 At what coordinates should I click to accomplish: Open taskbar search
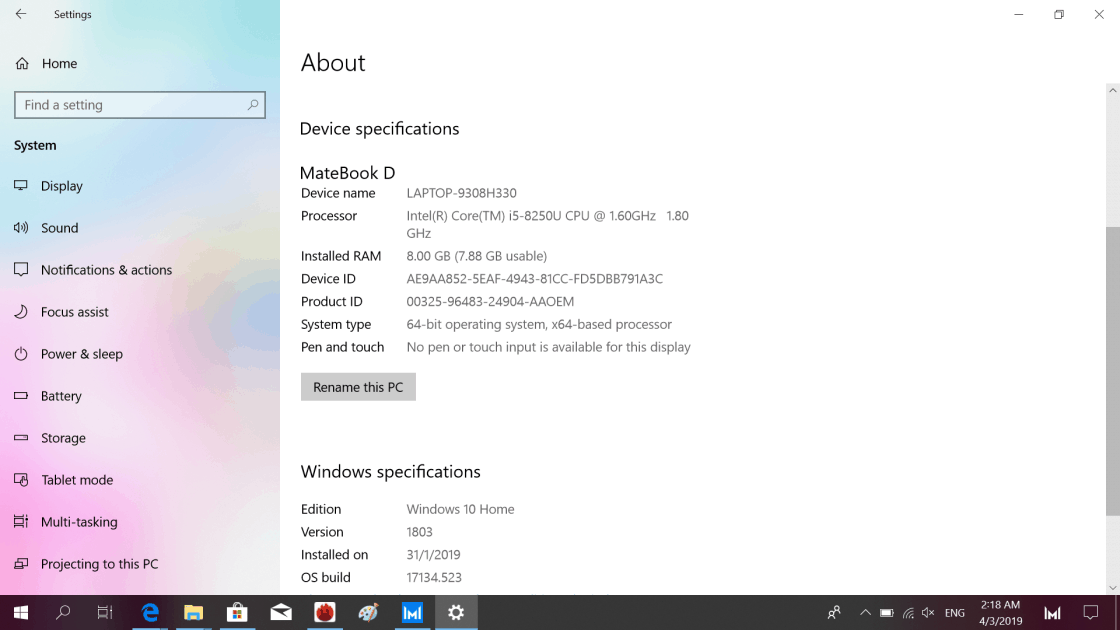63,613
